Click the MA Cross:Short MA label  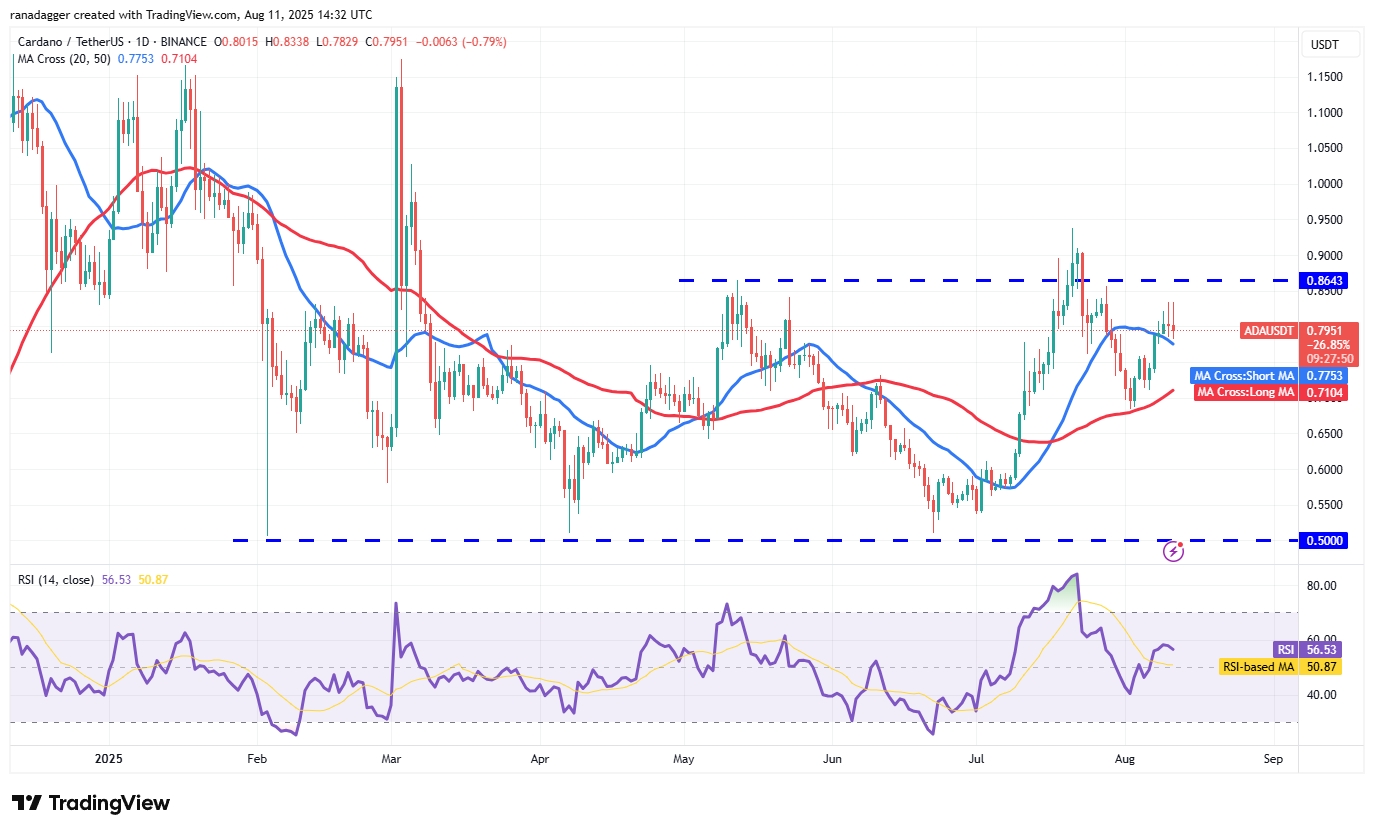[1244, 376]
